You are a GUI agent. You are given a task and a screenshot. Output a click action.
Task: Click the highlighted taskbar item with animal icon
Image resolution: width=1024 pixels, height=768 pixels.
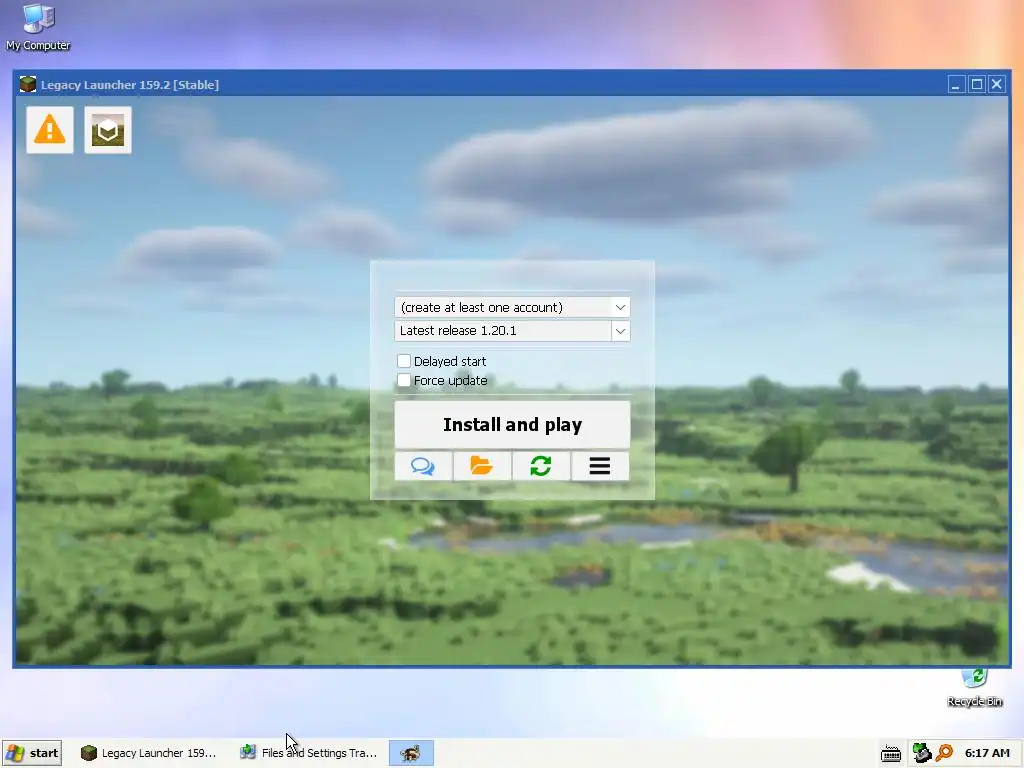click(411, 753)
